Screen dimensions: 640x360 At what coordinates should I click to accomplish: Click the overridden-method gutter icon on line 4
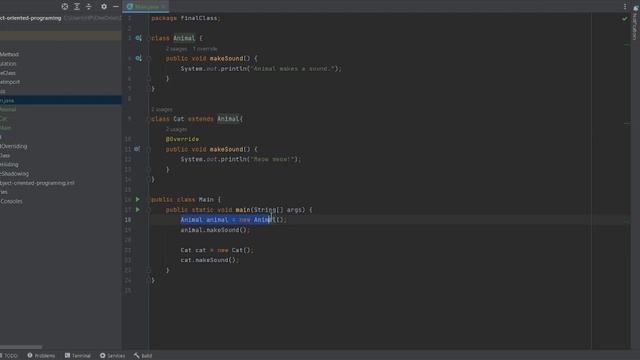coord(138,58)
